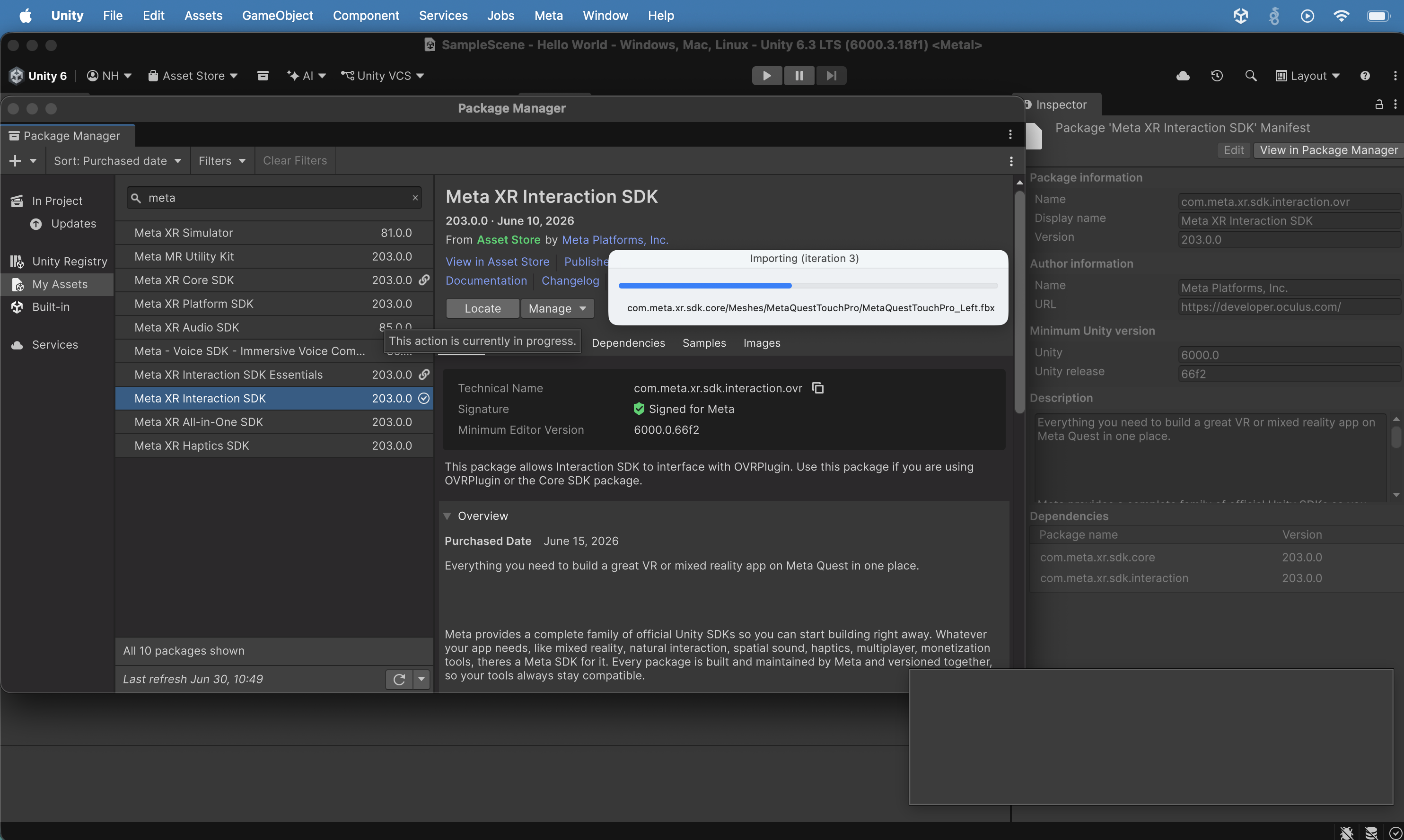
Task: Open the Component menu
Action: tap(366, 15)
